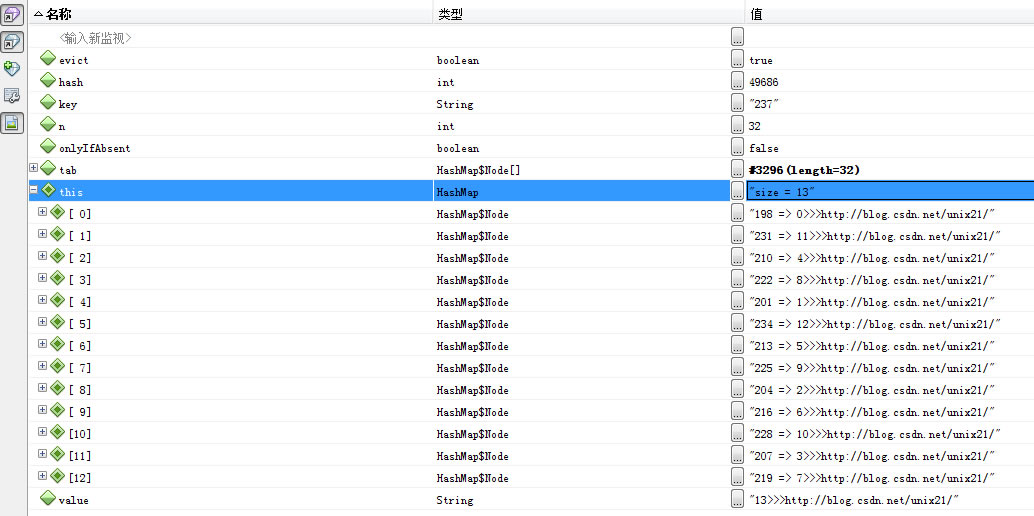Click the <输入新监视> new watch field

click(96, 38)
